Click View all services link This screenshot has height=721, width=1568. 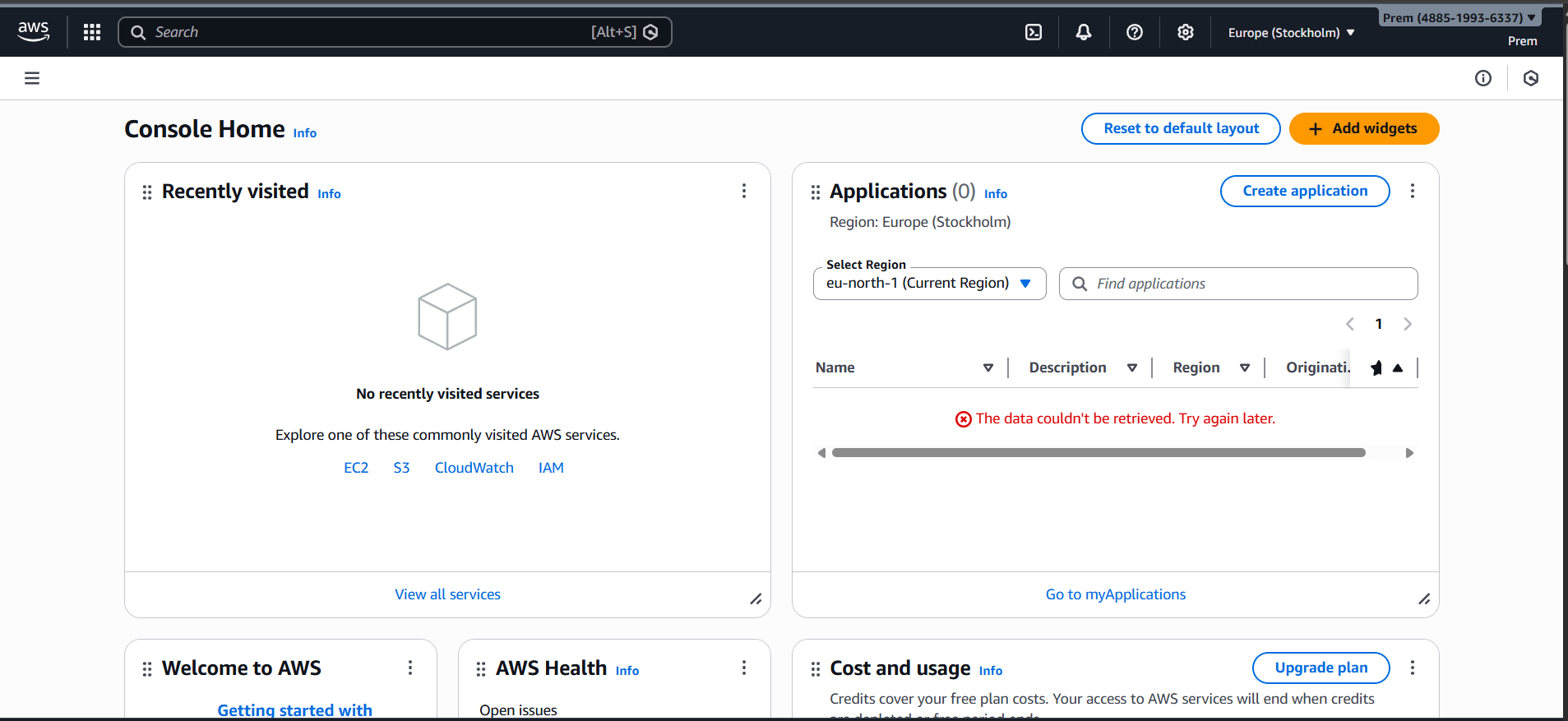(x=447, y=594)
